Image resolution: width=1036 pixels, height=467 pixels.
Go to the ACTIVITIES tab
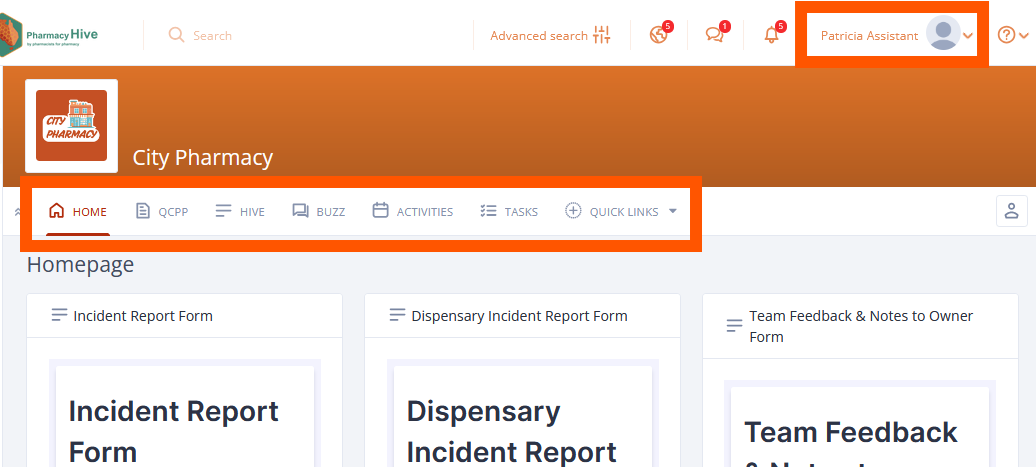click(x=413, y=212)
